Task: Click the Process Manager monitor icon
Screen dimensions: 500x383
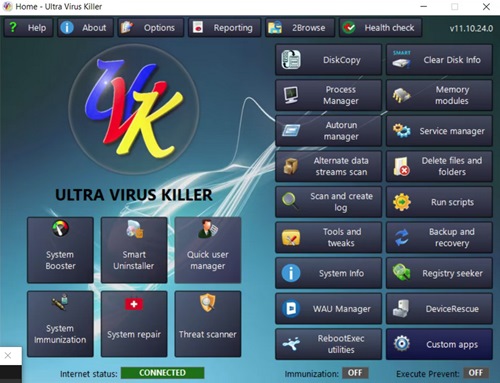Action: pyautogui.click(x=291, y=95)
